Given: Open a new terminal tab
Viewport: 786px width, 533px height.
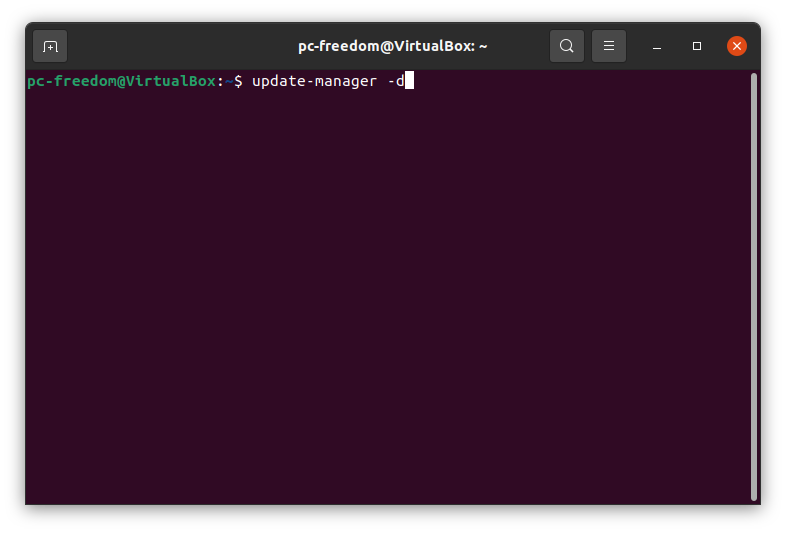Looking at the screenshot, I should point(50,46).
